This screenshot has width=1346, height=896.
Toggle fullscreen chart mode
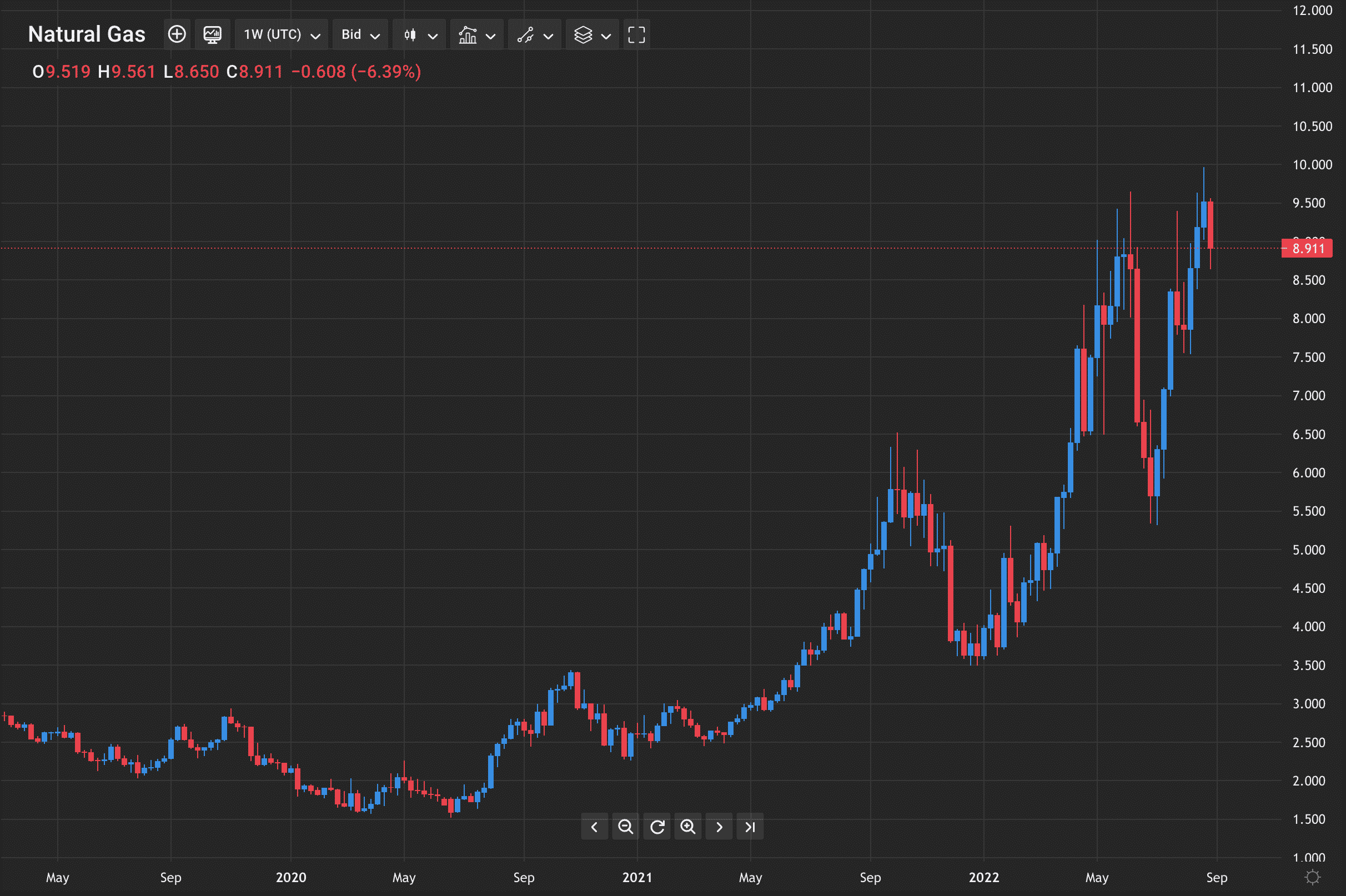636,34
